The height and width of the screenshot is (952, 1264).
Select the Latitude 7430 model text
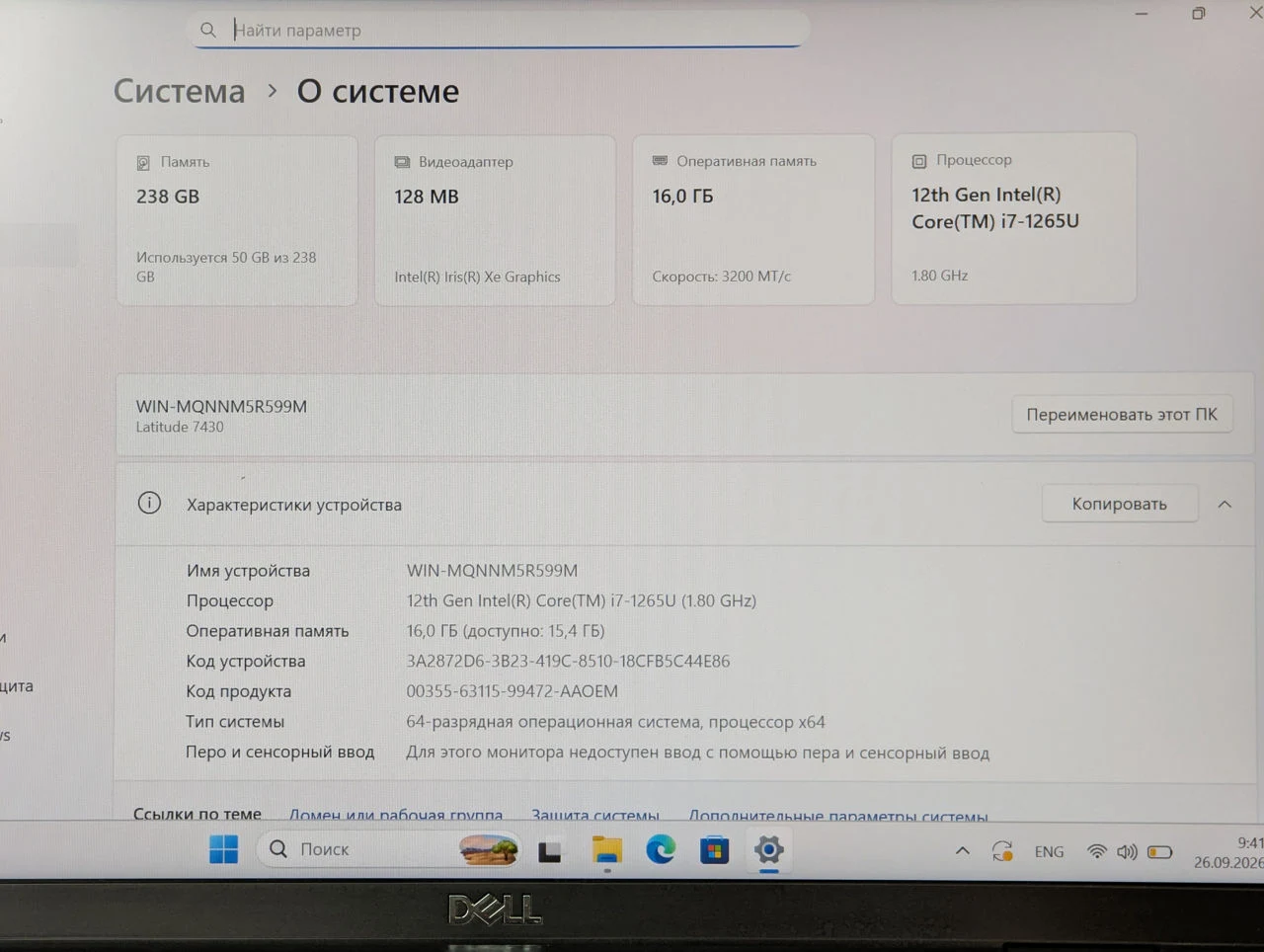click(x=180, y=427)
